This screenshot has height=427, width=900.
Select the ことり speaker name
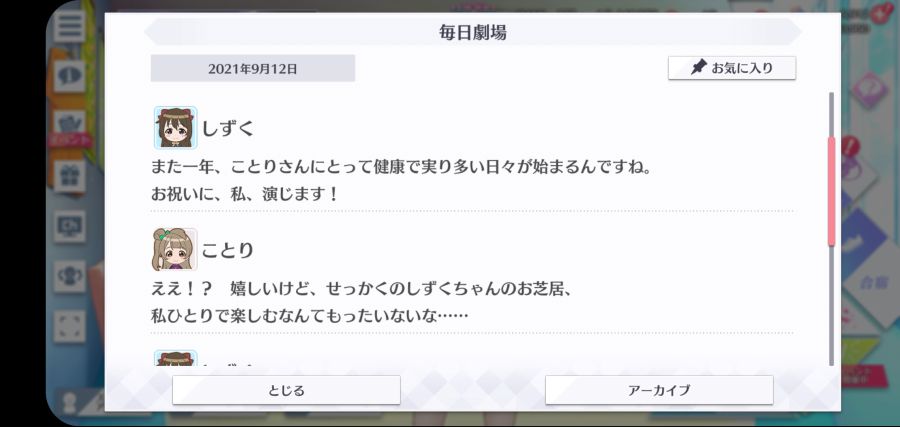point(228,250)
